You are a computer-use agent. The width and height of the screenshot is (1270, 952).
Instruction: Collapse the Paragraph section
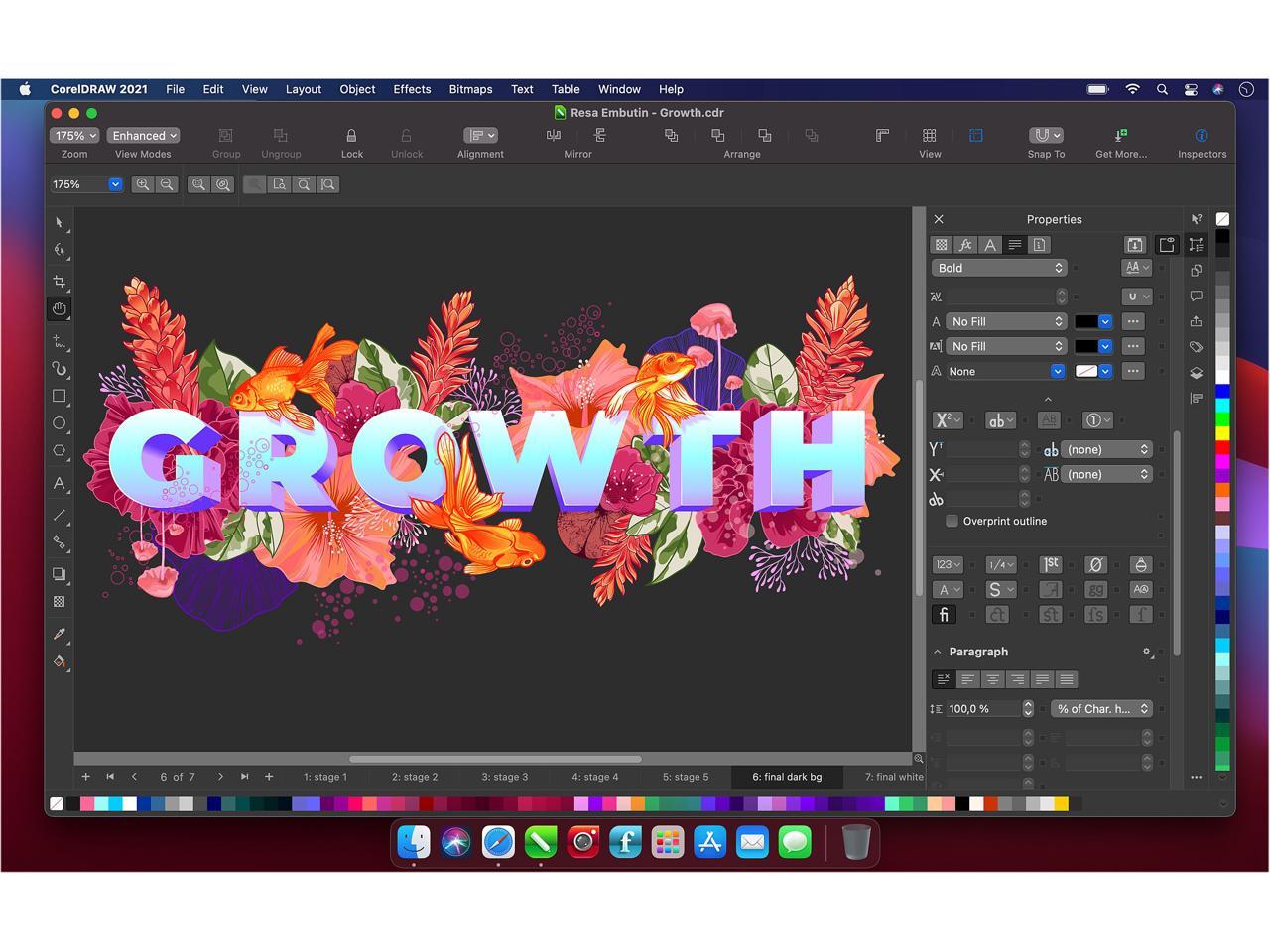[938, 652]
